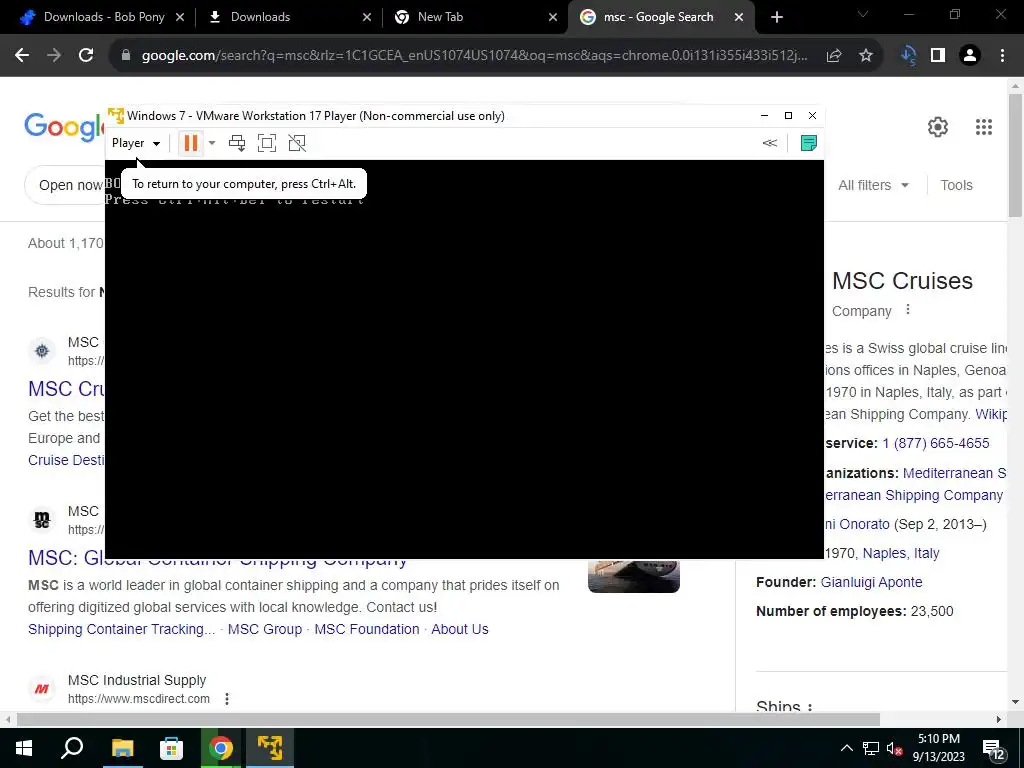Expand the power options arrow beside the pause button
The image size is (1024, 768).
click(x=212, y=143)
